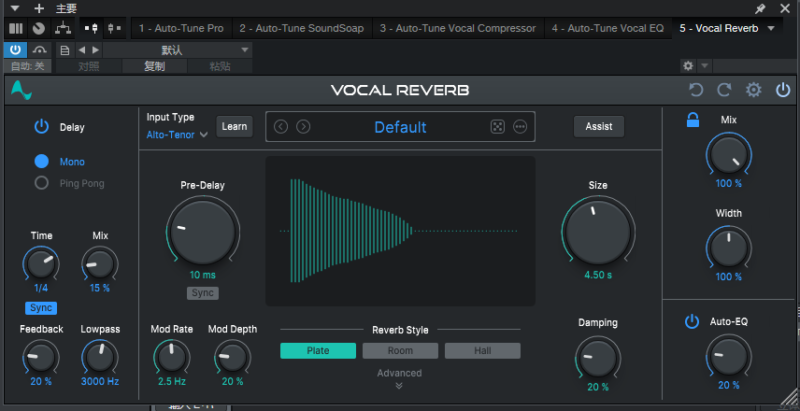
Task: Click the undo arrow in Vocal Reverb header
Action: click(696, 90)
